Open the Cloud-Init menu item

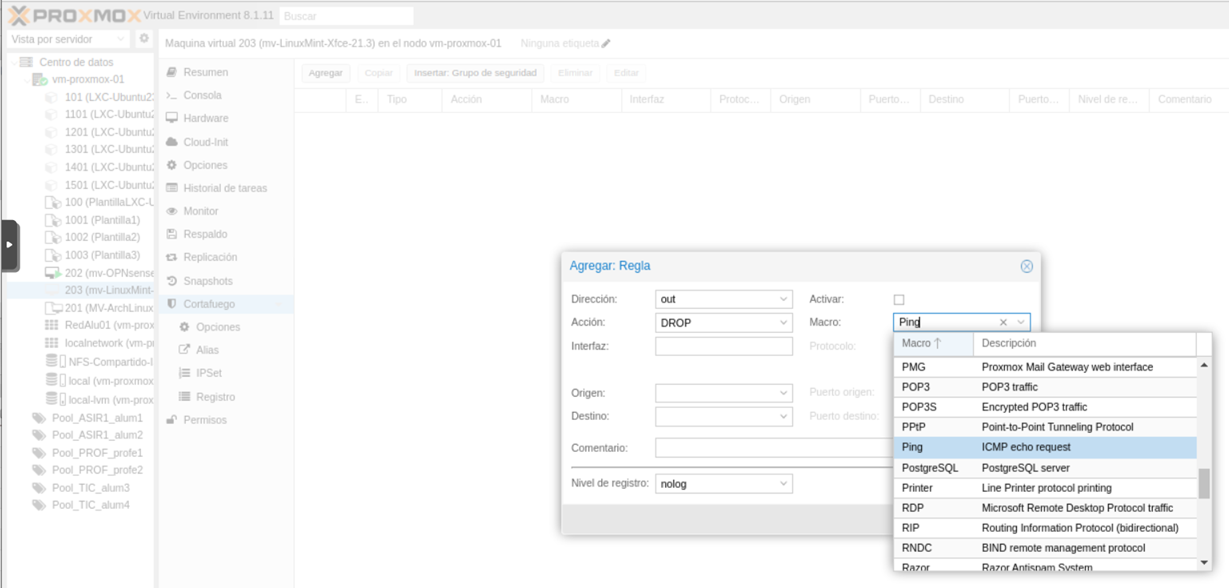coord(205,142)
